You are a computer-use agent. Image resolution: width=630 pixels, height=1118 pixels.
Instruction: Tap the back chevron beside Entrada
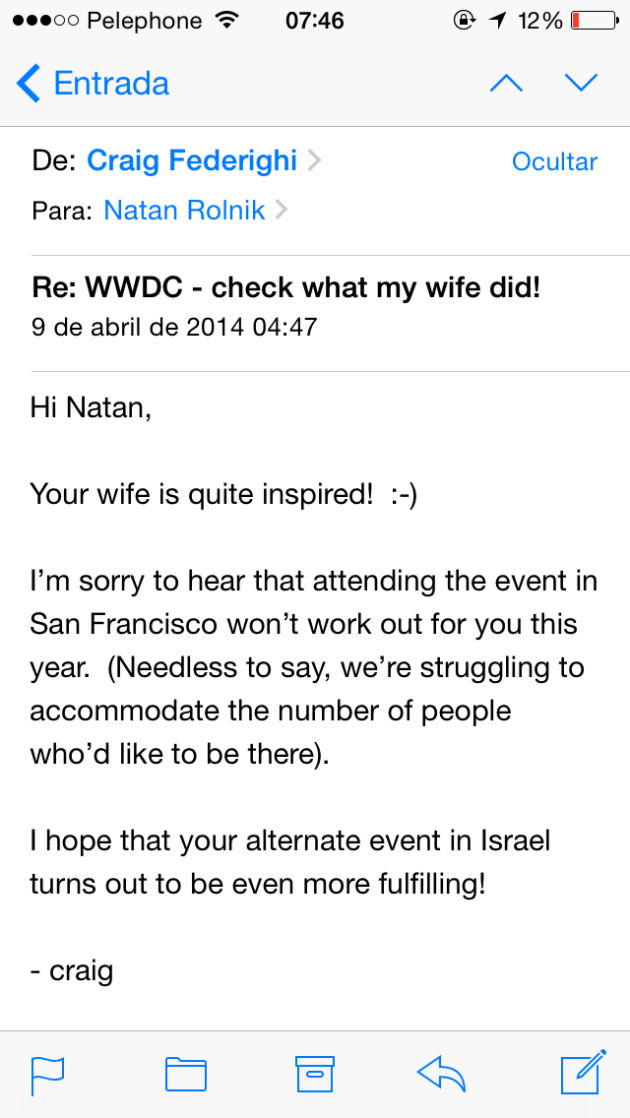[29, 83]
